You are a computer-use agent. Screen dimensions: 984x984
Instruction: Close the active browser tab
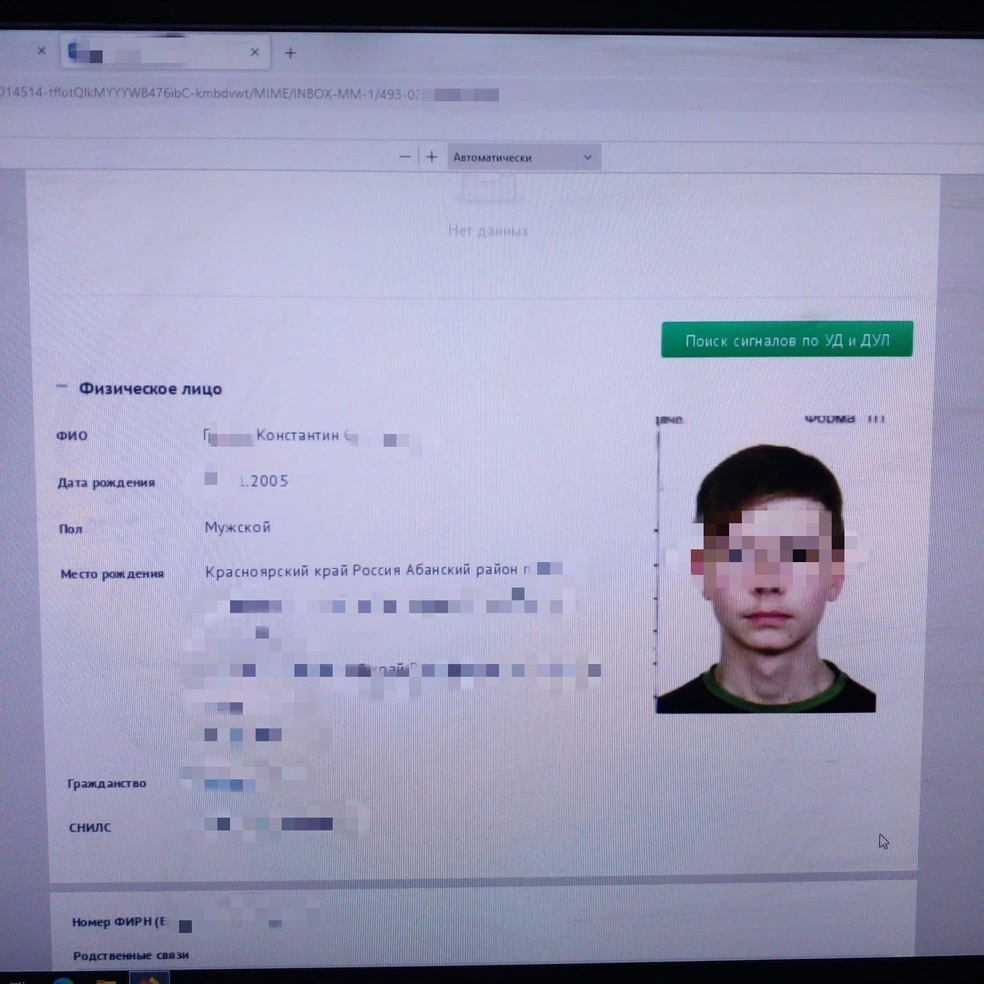pos(255,52)
